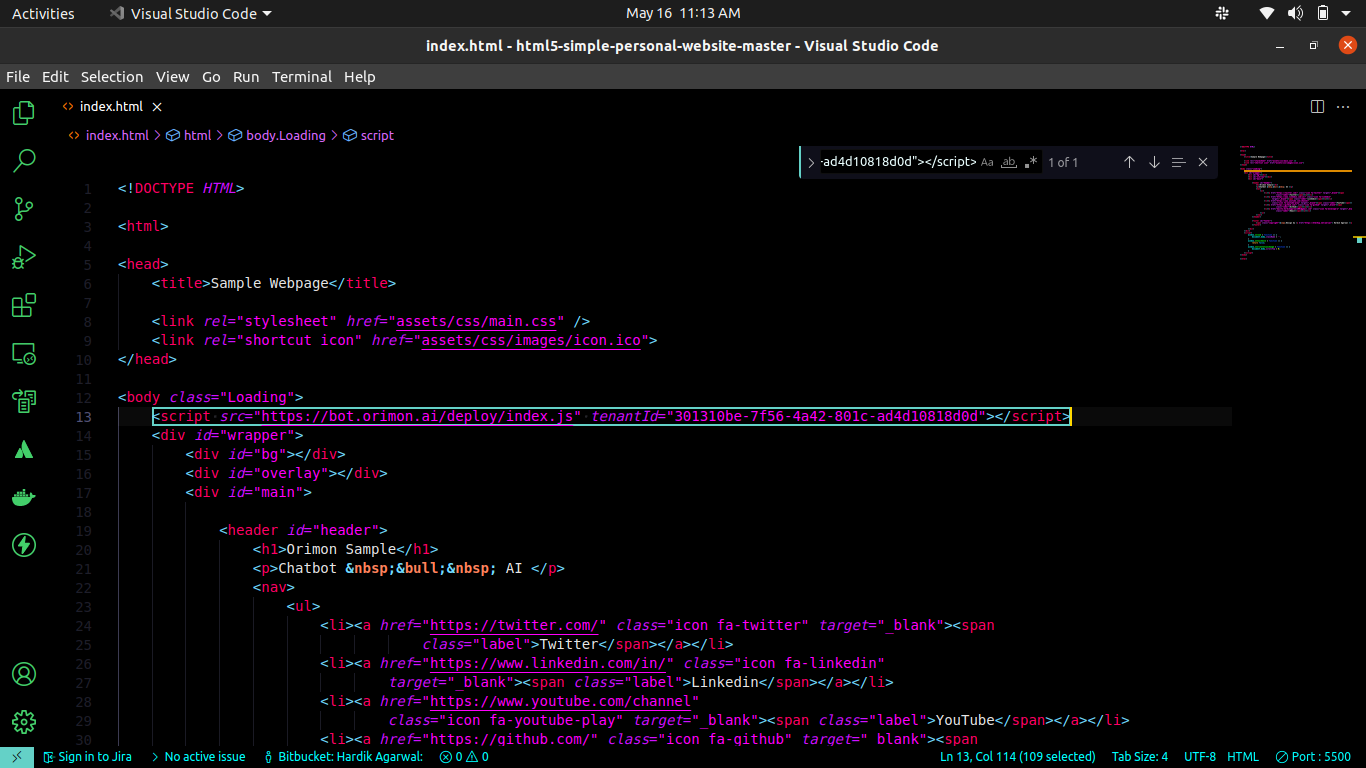Open the Docker view in activity bar

coord(24,497)
